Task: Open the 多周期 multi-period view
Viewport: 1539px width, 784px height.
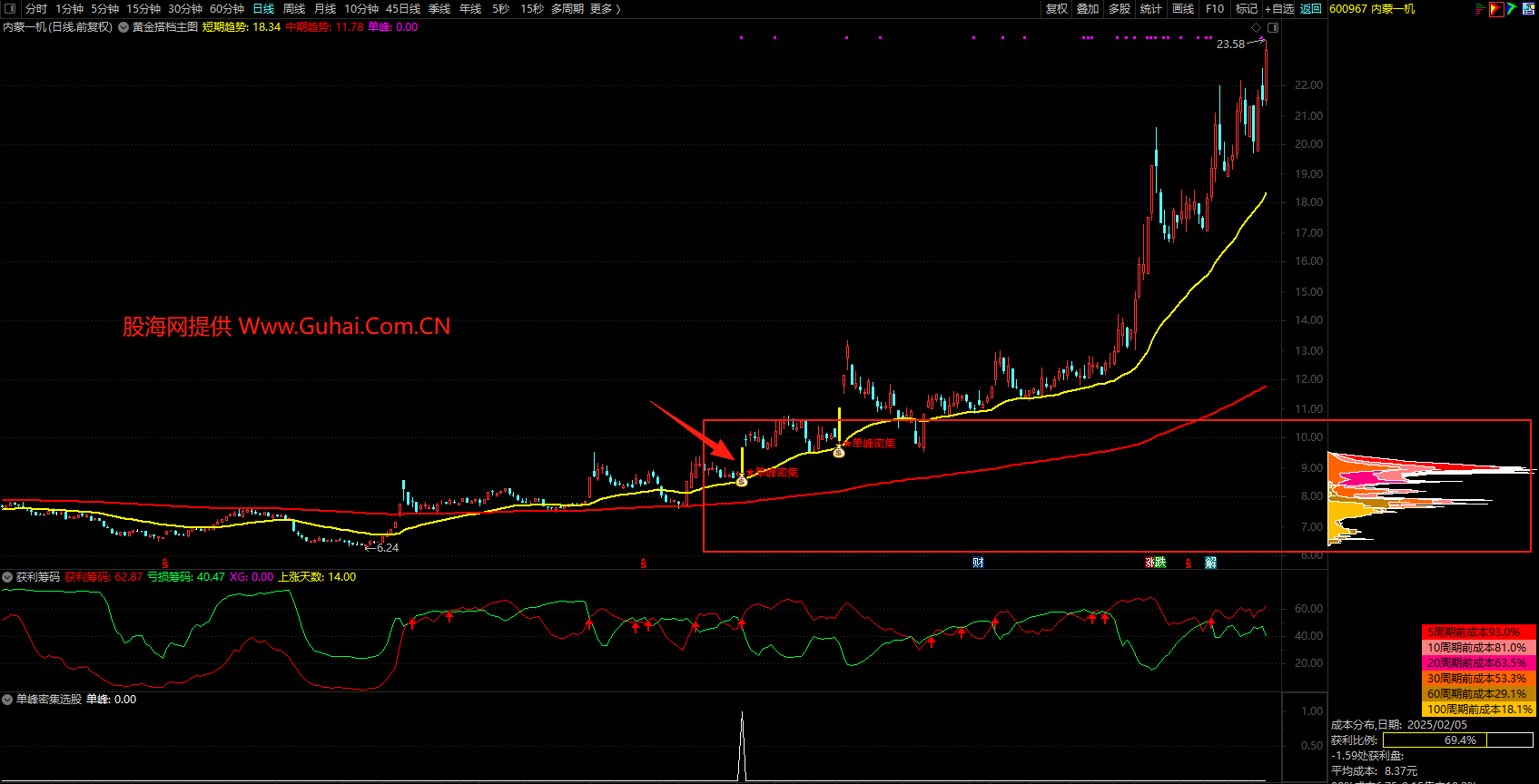Action: (x=567, y=9)
